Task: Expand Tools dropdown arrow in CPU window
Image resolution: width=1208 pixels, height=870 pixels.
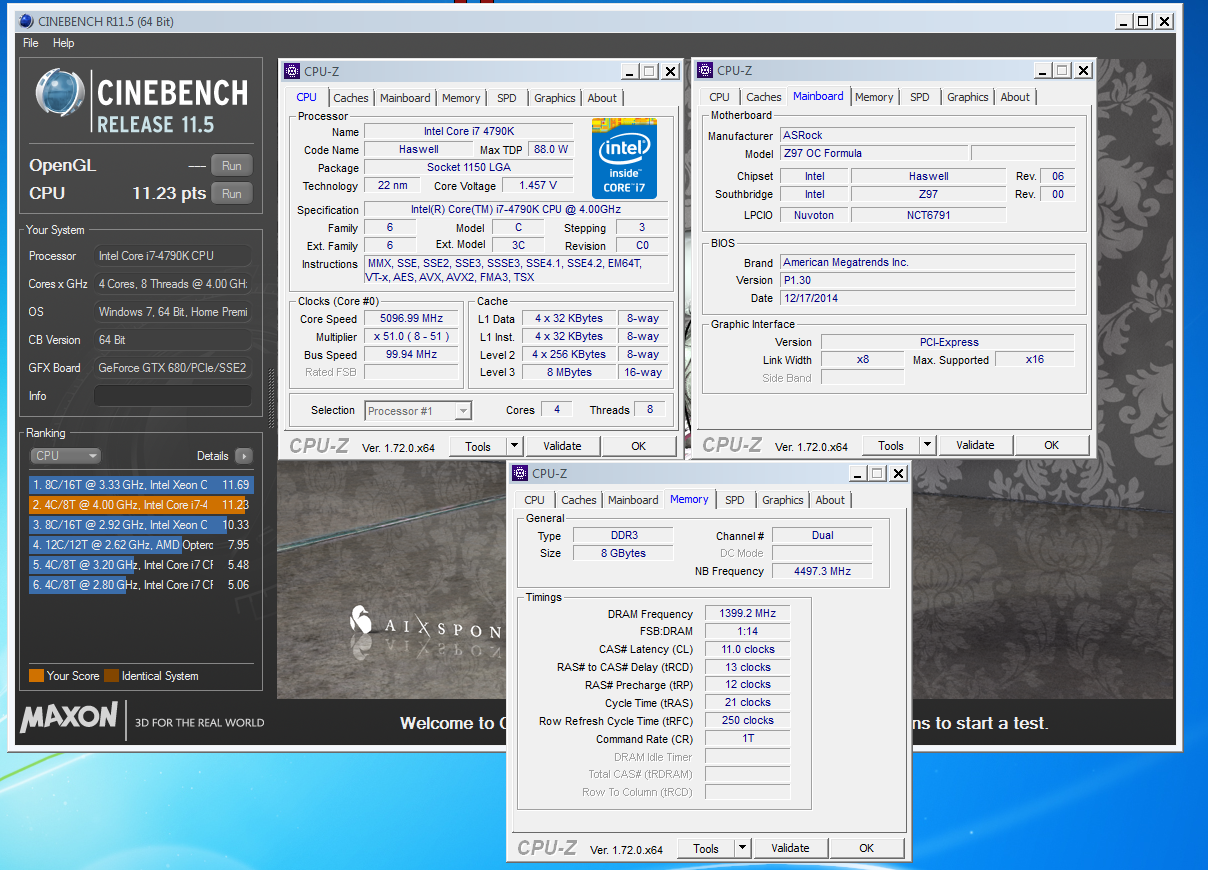Action: tap(515, 446)
